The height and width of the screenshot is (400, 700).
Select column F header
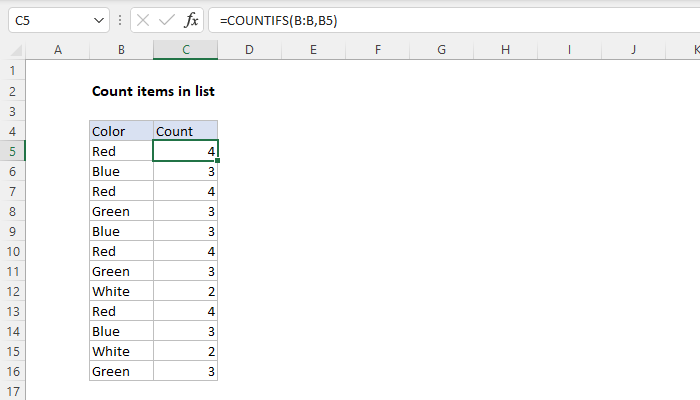click(x=378, y=50)
